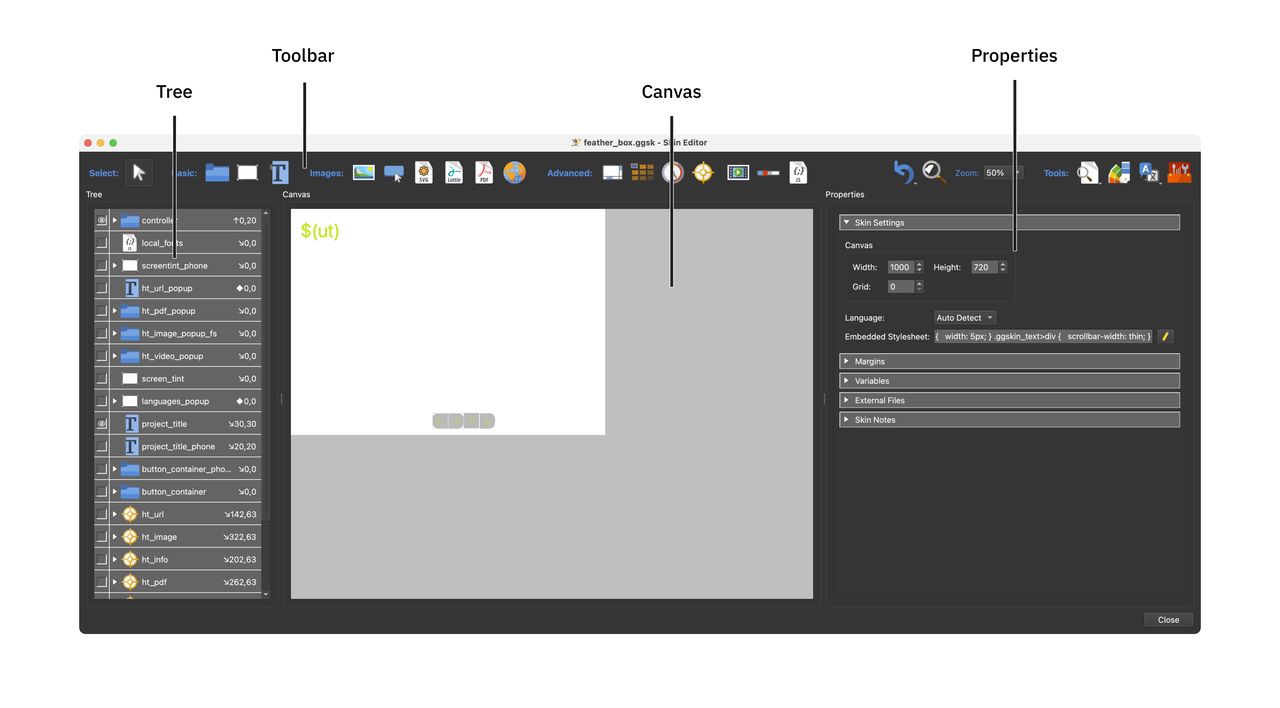Edit the embedded stylesheet with pencil button
The width and height of the screenshot is (1280, 708).
point(1164,336)
